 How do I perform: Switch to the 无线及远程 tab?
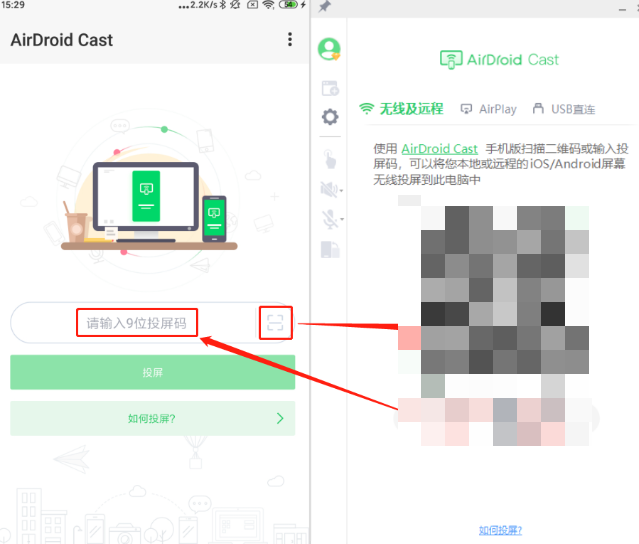click(x=401, y=109)
